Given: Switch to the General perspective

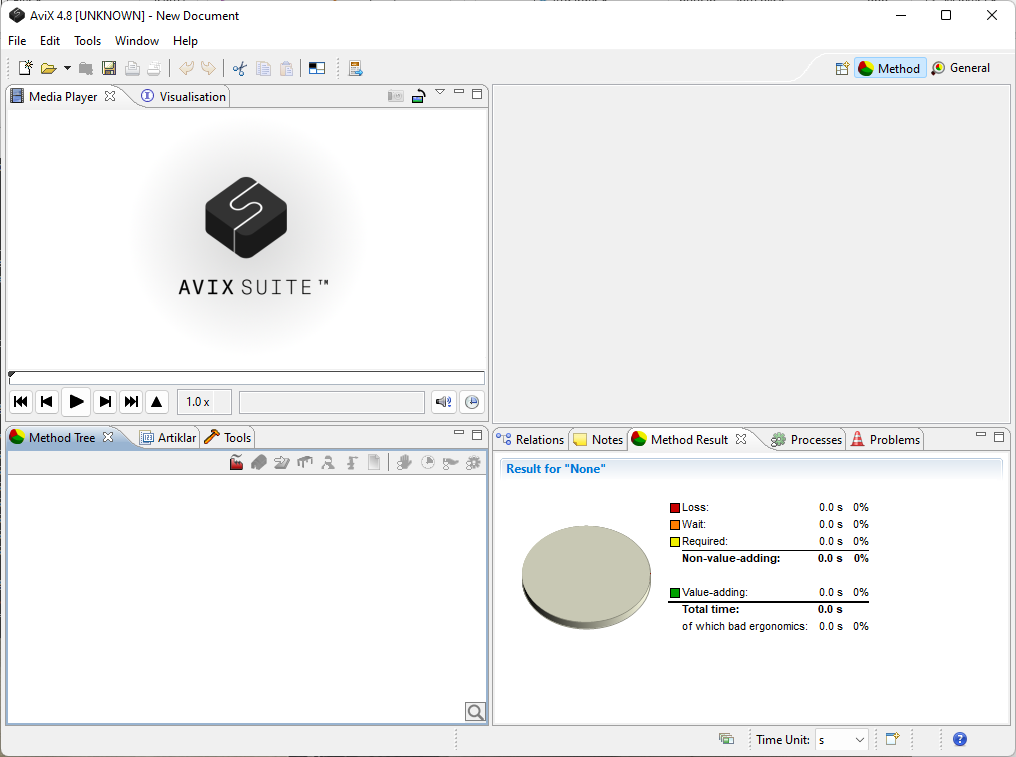Looking at the screenshot, I should pyautogui.click(x=960, y=68).
